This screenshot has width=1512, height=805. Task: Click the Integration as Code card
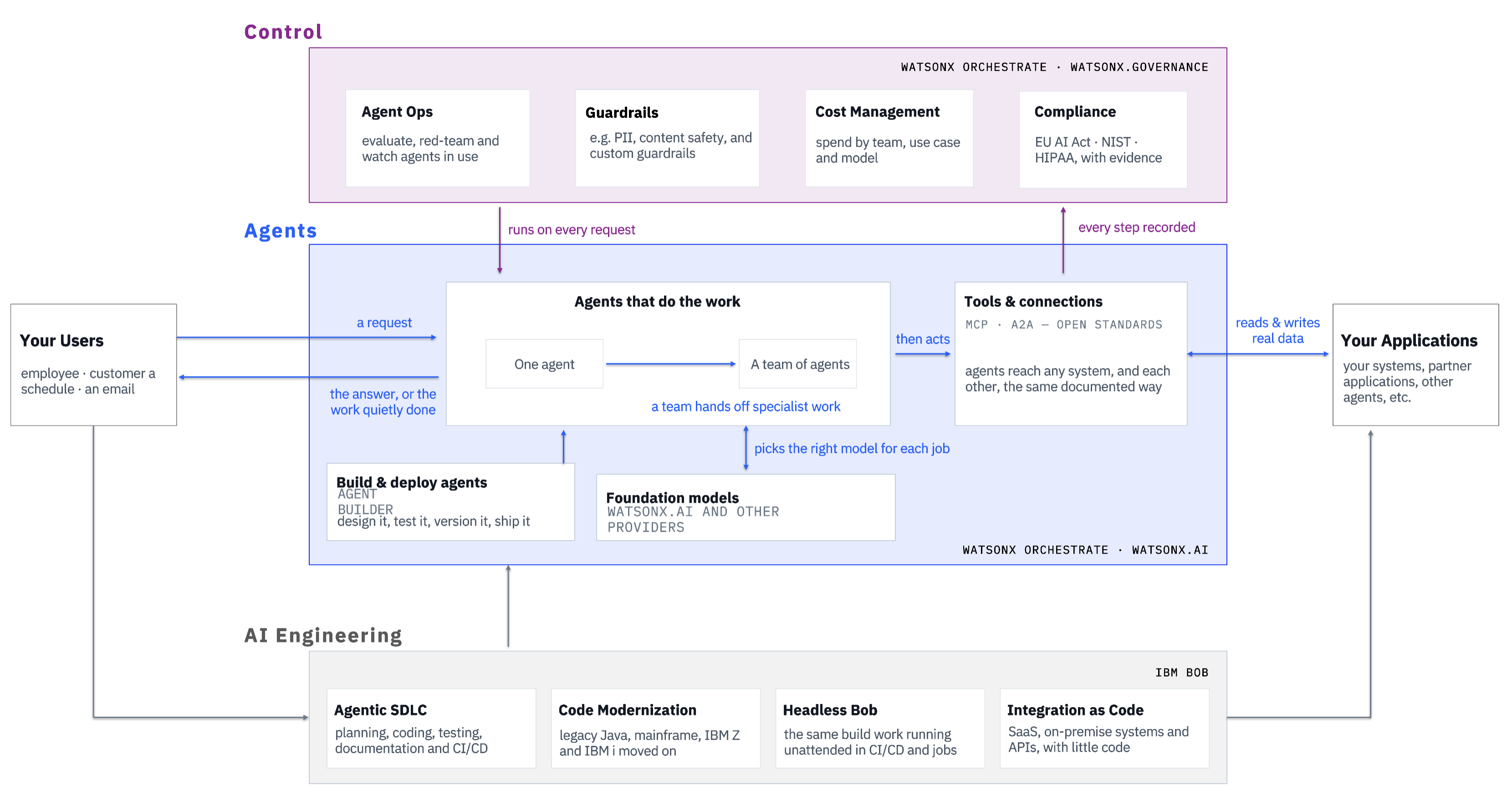pyautogui.click(x=1104, y=728)
